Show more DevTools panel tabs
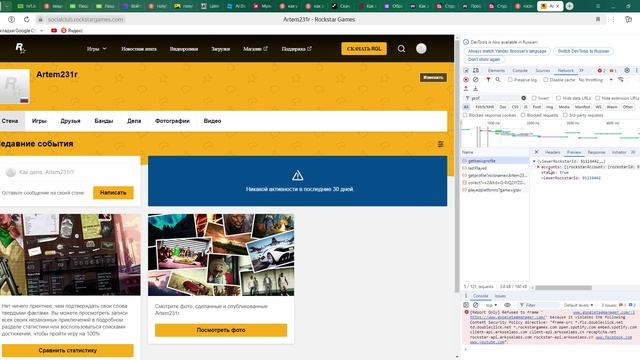640x360 pixels. (x=581, y=71)
